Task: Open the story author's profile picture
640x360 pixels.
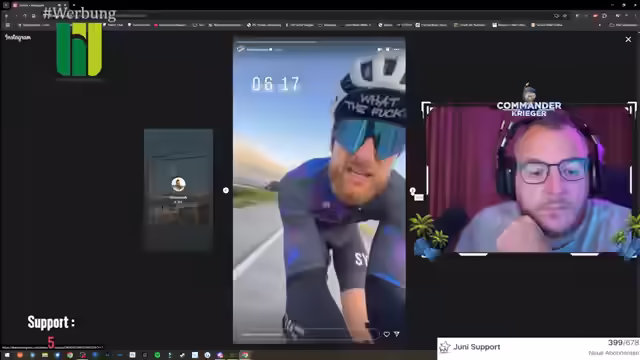Action: pos(240,49)
